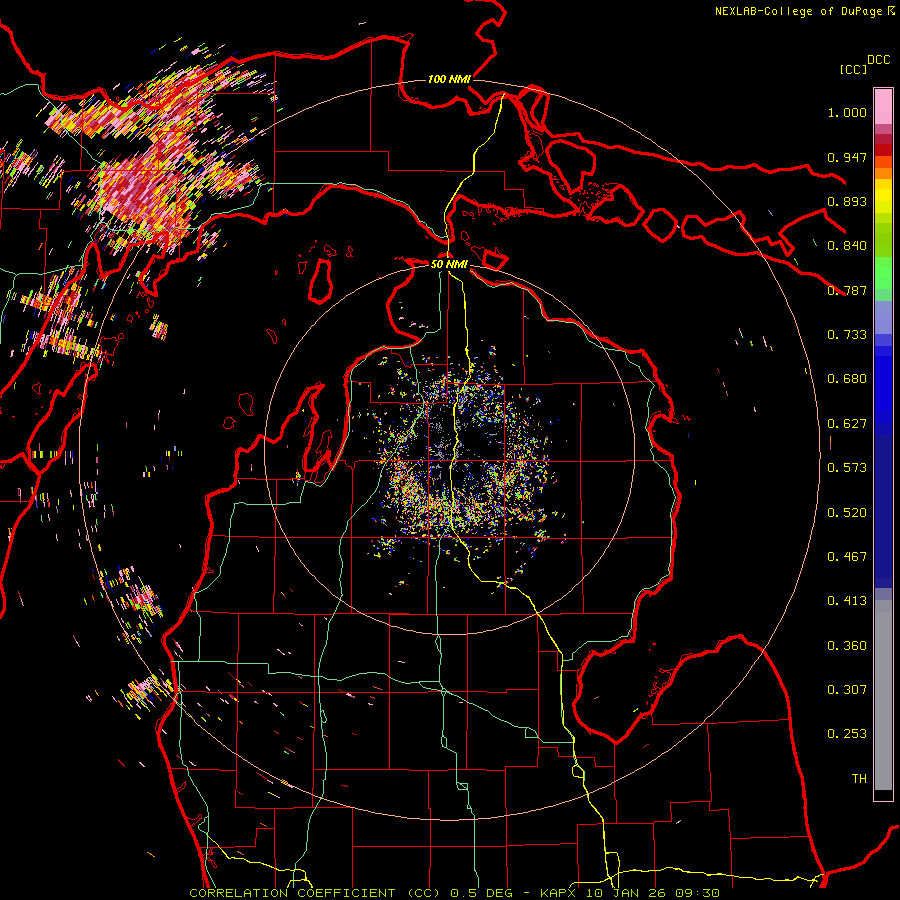Click the 50 NMI range ring label
The image size is (900, 900).
tap(449, 264)
